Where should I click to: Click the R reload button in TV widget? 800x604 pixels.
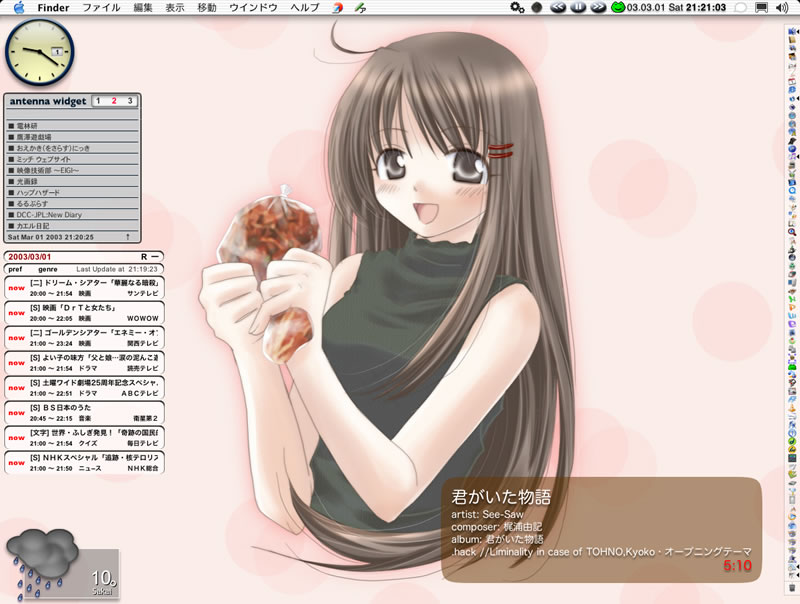(x=144, y=257)
